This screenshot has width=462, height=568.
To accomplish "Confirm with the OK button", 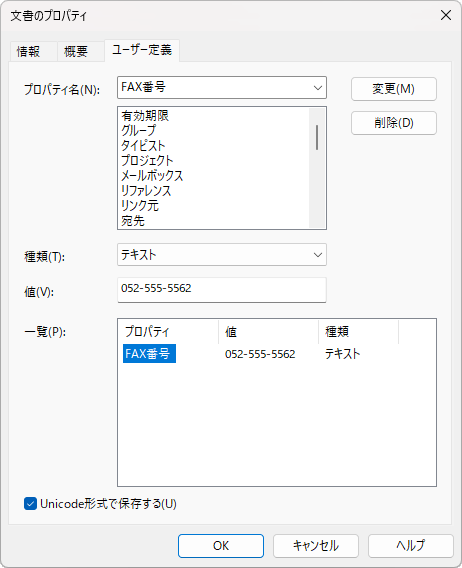I will tap(221, 546).
